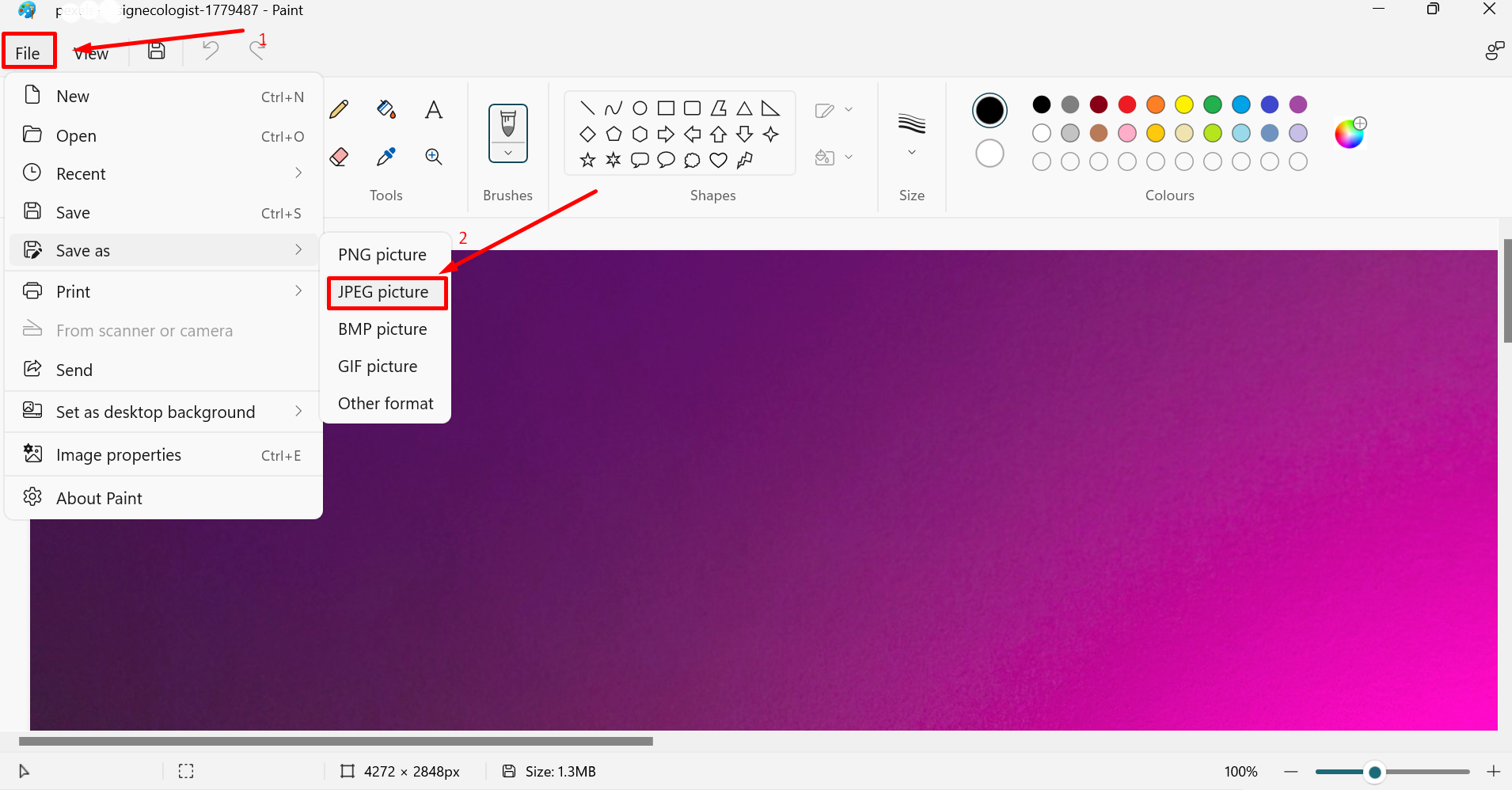The image size is (1512, 790).
Task: Choose Open from the File menu
Action: (163, 135)
